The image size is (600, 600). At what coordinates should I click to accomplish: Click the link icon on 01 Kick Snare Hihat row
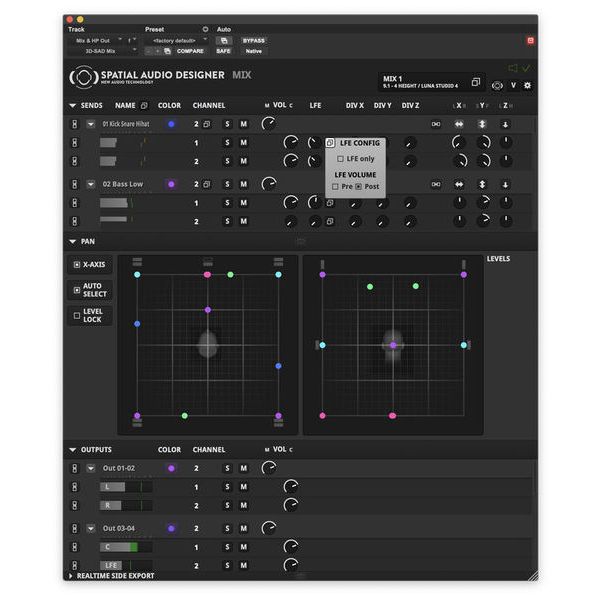tap(435, 124)
